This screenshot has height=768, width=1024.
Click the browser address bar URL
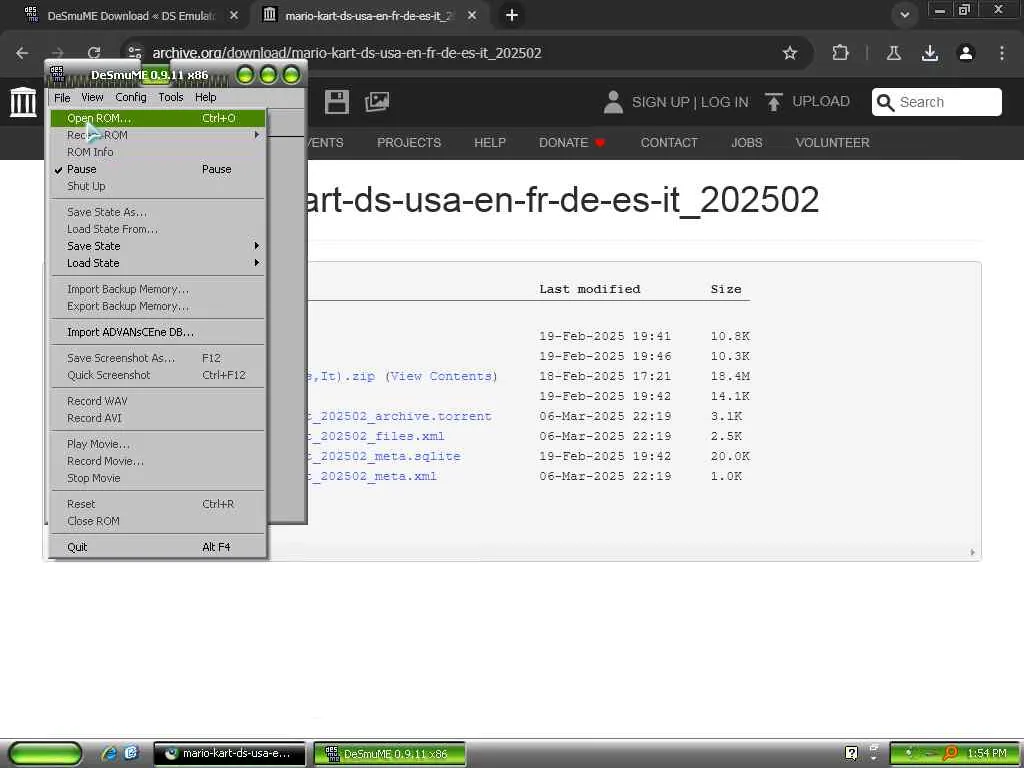(x=347, y=53)
